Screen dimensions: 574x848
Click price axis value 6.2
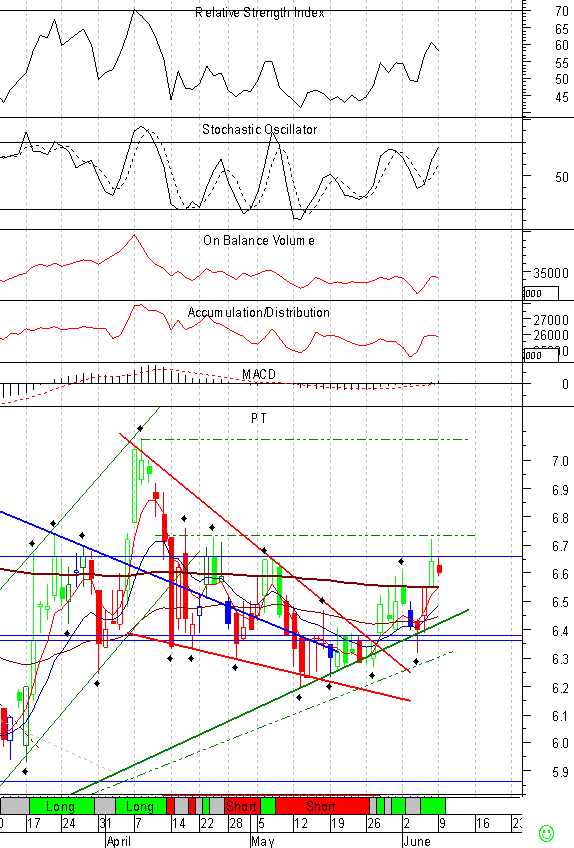pyautogui.click(x=560, y=688)
